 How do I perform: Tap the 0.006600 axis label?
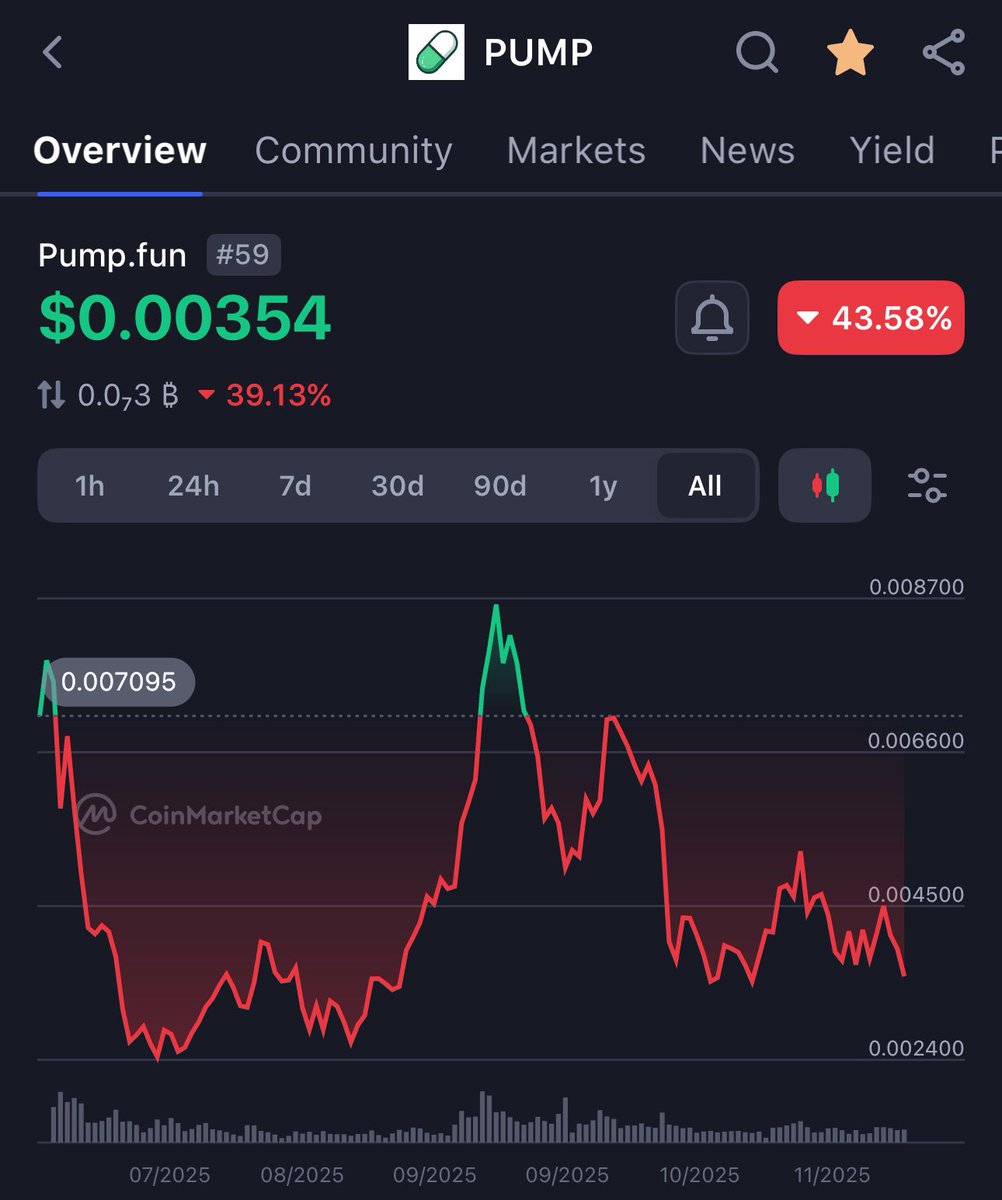pos(916,741)
